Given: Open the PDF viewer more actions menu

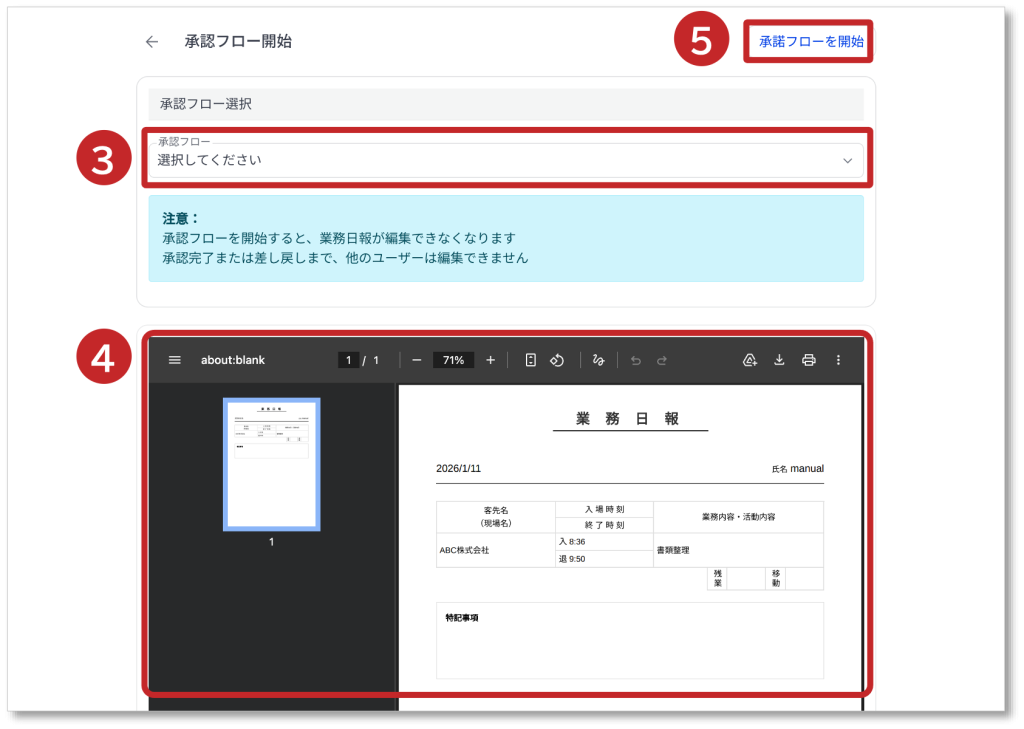Looking at the screenshot, I should (839, 360).
